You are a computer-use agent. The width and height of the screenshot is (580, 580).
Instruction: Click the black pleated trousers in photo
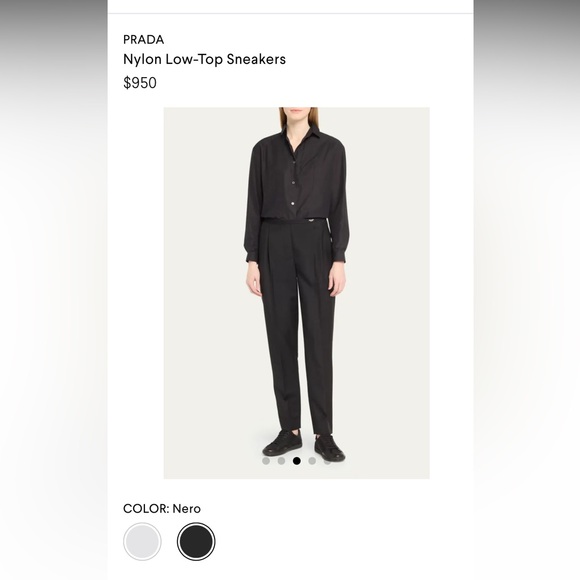pyautogui.click(x=297, y=326)
